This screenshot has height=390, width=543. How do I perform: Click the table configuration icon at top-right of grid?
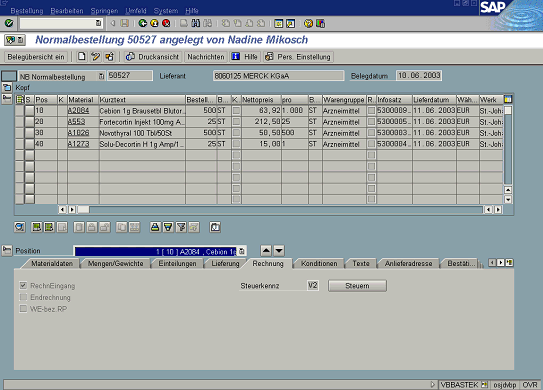click(508, 99)
